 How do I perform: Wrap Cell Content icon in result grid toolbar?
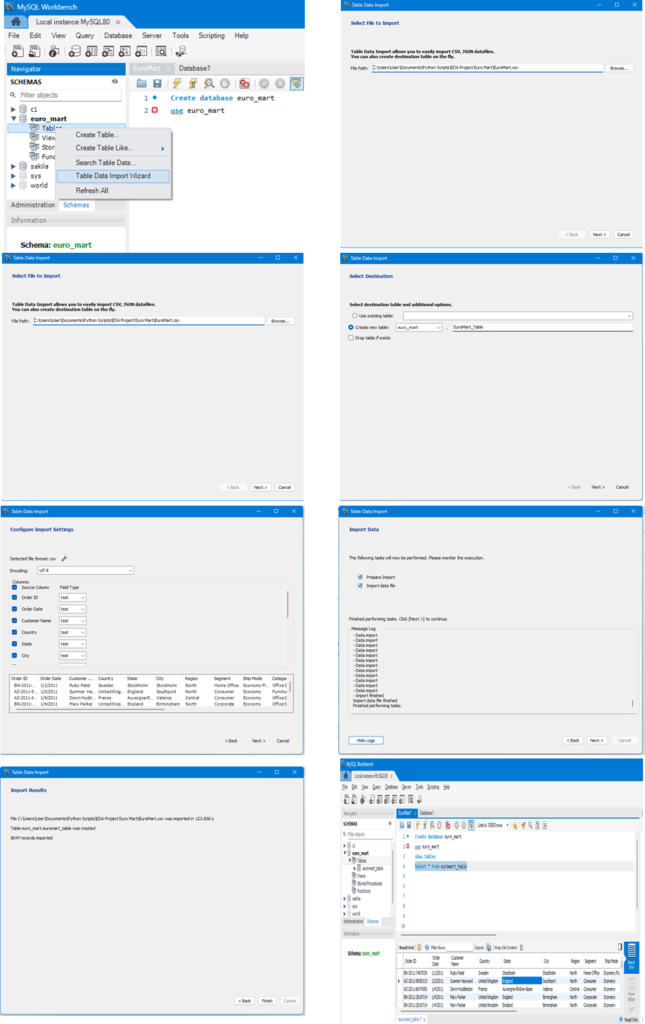coord(521,947)
